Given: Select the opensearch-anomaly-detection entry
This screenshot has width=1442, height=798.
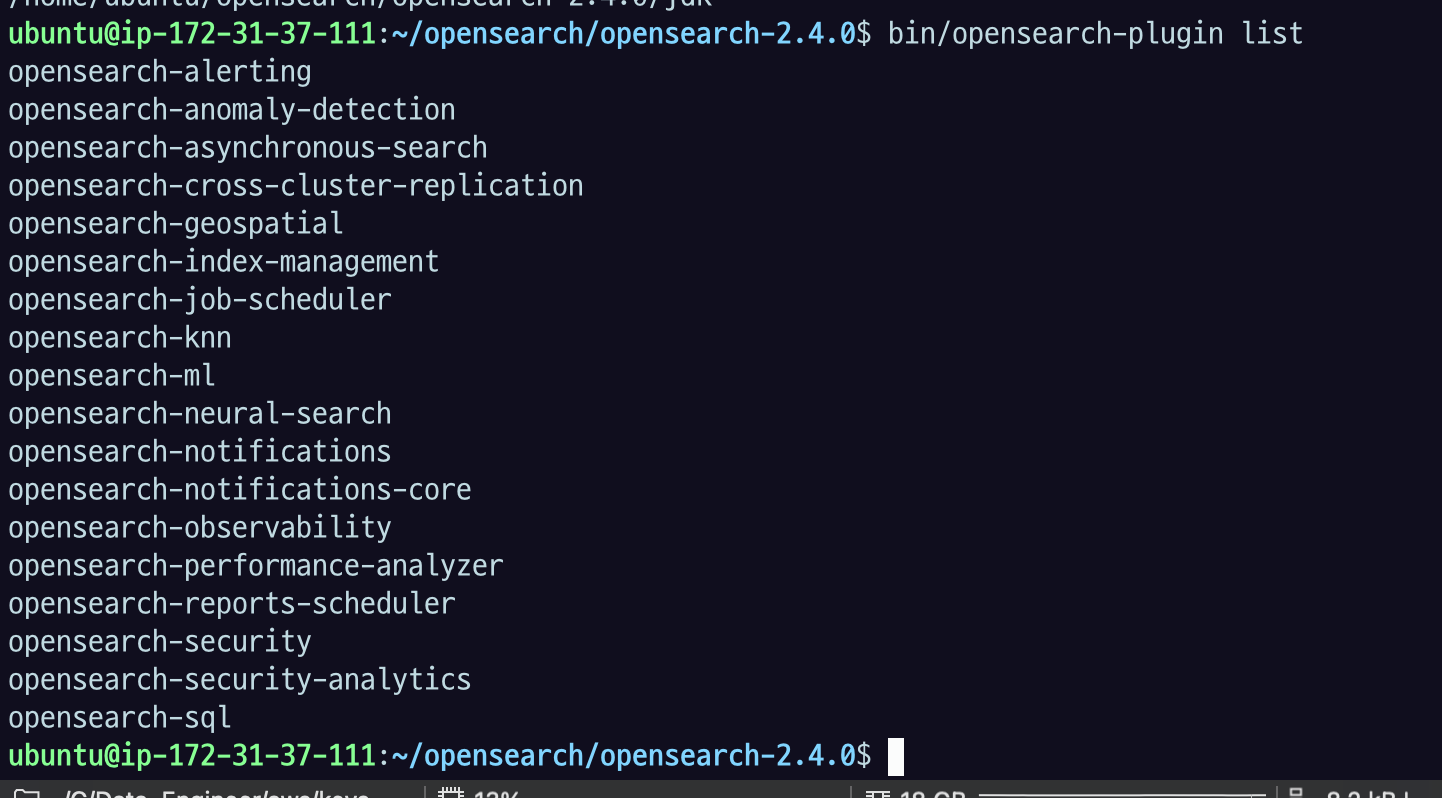Looking at the screenshot, I should [232, 110].
